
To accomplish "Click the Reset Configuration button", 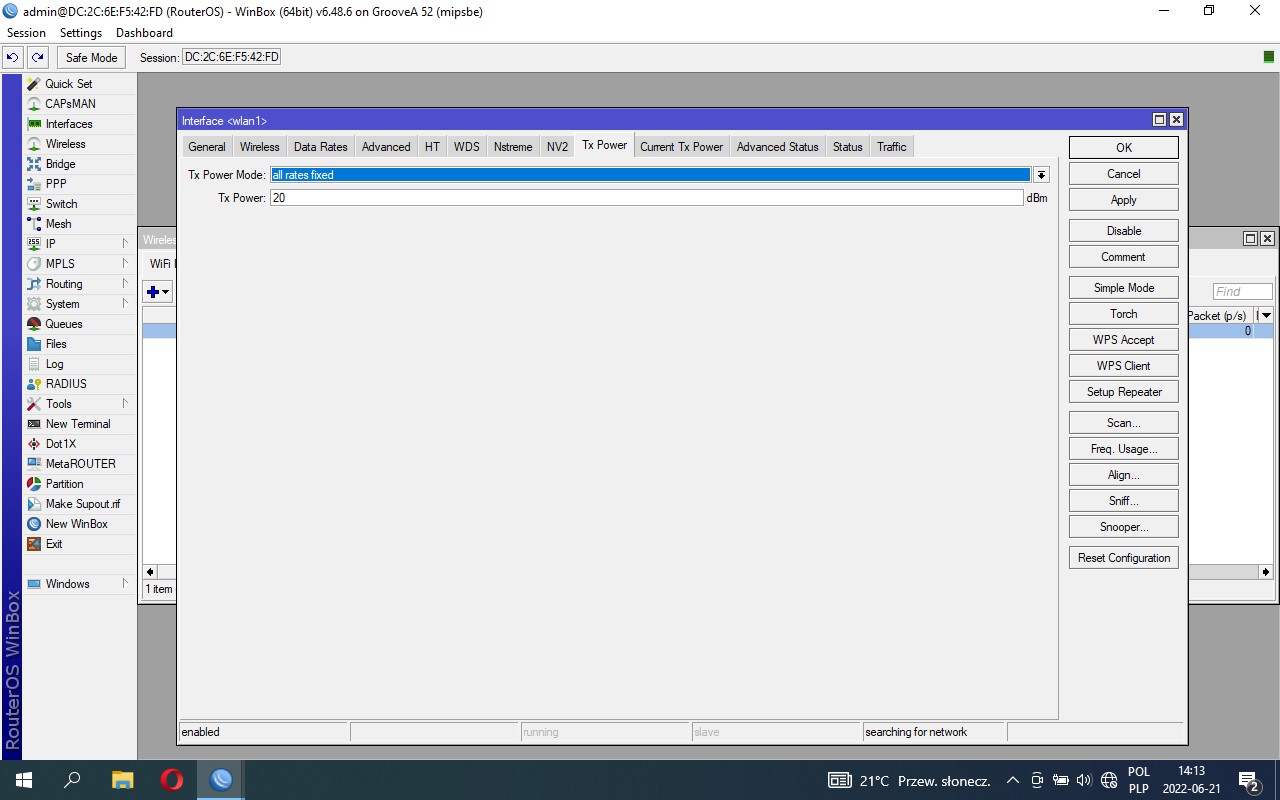I will pyautogui.click(x=1124, y=558).
